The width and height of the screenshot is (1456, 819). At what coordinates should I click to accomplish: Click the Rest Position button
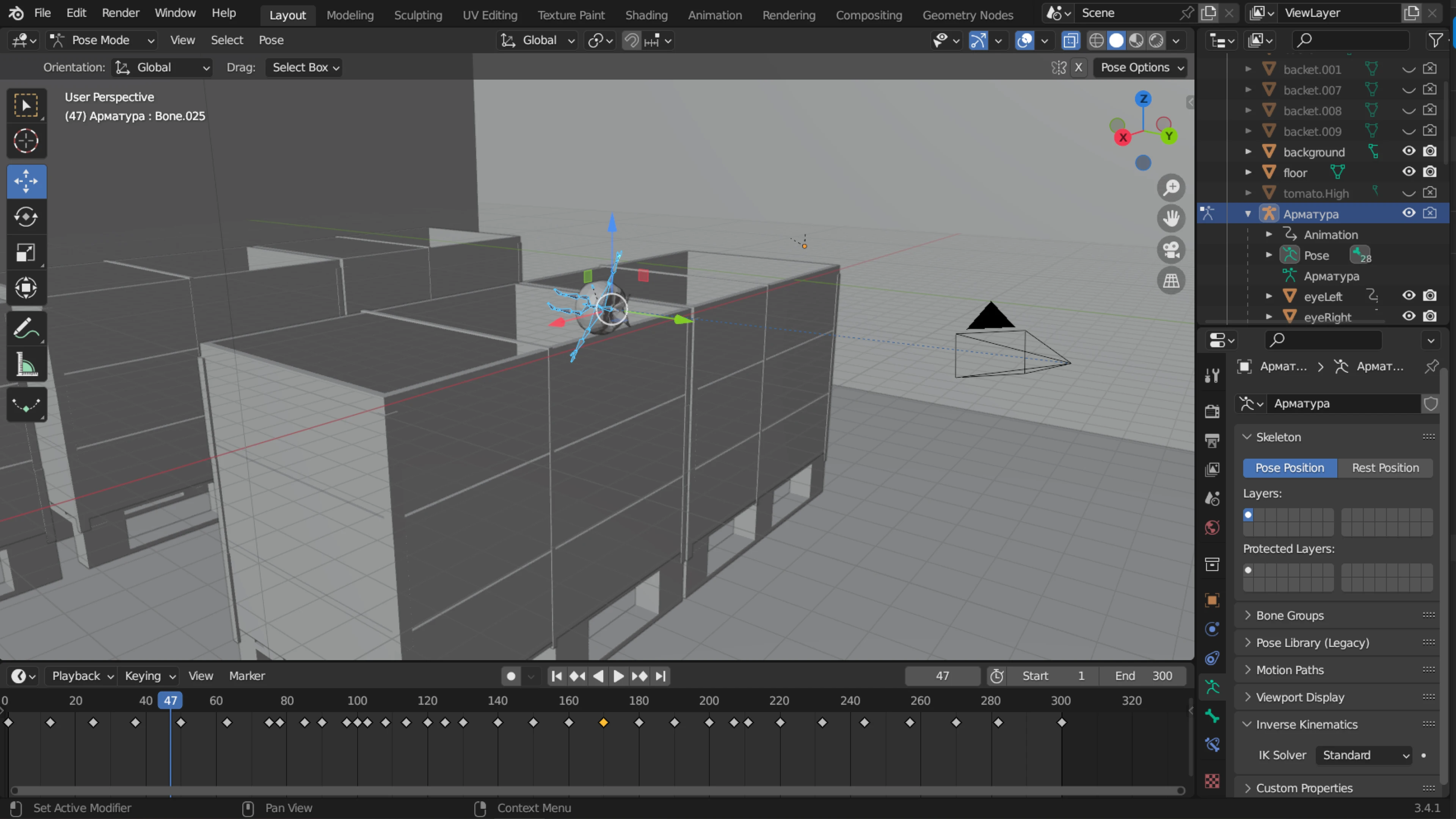1385,468
